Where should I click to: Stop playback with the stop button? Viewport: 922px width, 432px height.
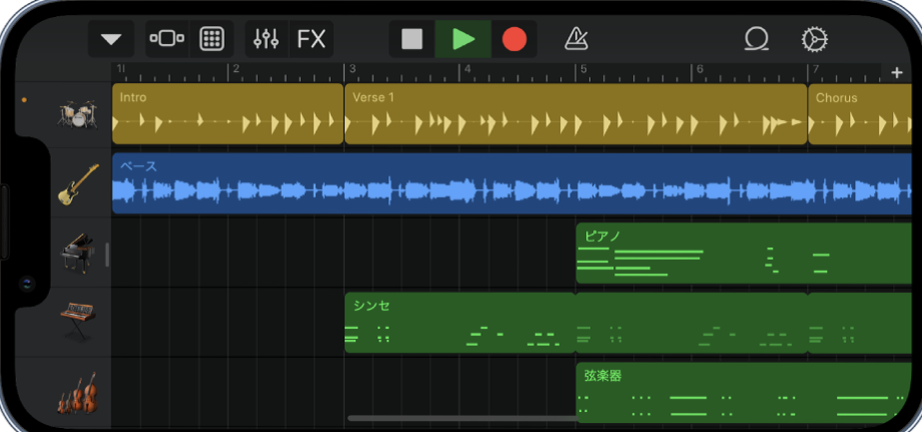[412, 39]
